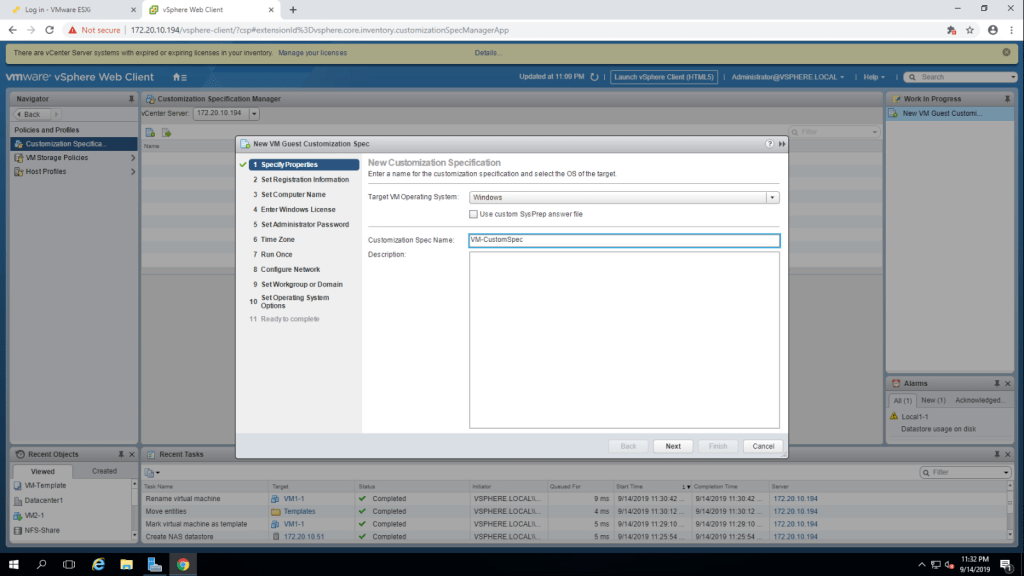Open the Administrator@VSPHERE.LOCAL user menu
Viewport: 1024px width, 576px height.
[787, 77]
